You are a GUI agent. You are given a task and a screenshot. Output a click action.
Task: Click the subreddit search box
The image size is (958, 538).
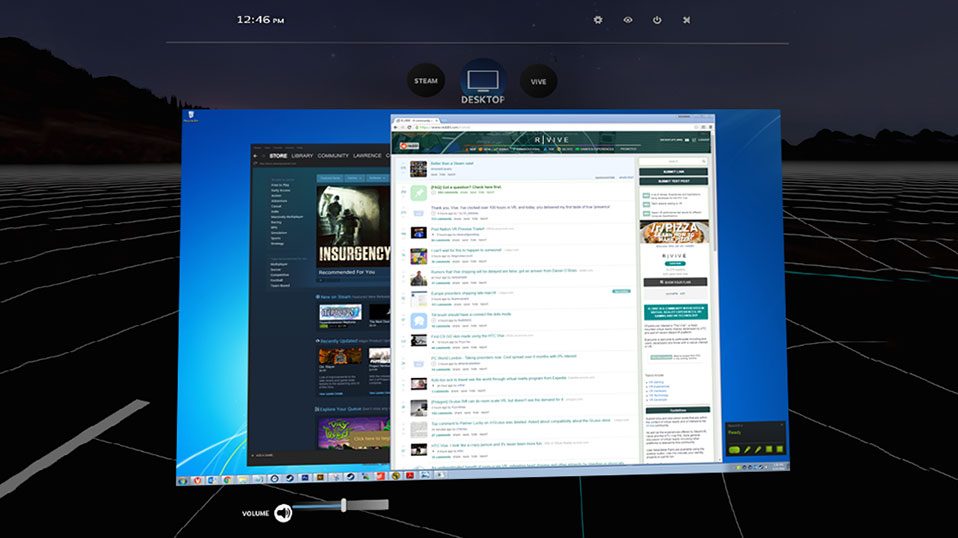[x=673, y=161]
